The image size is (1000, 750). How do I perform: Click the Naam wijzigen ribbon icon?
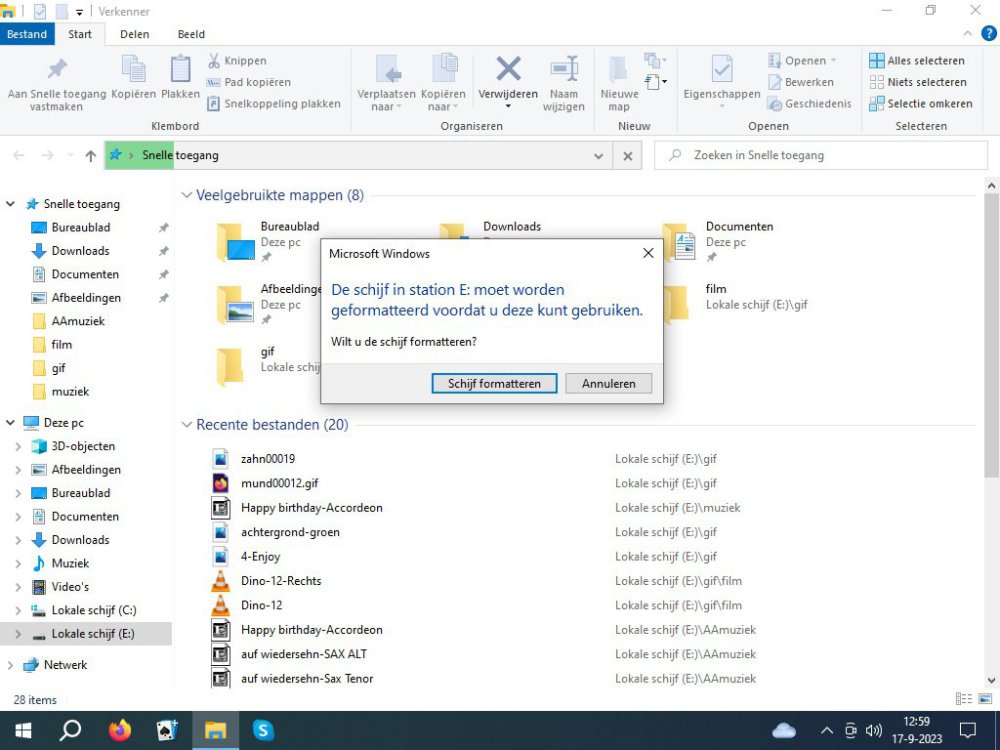(x=564, y=69)
